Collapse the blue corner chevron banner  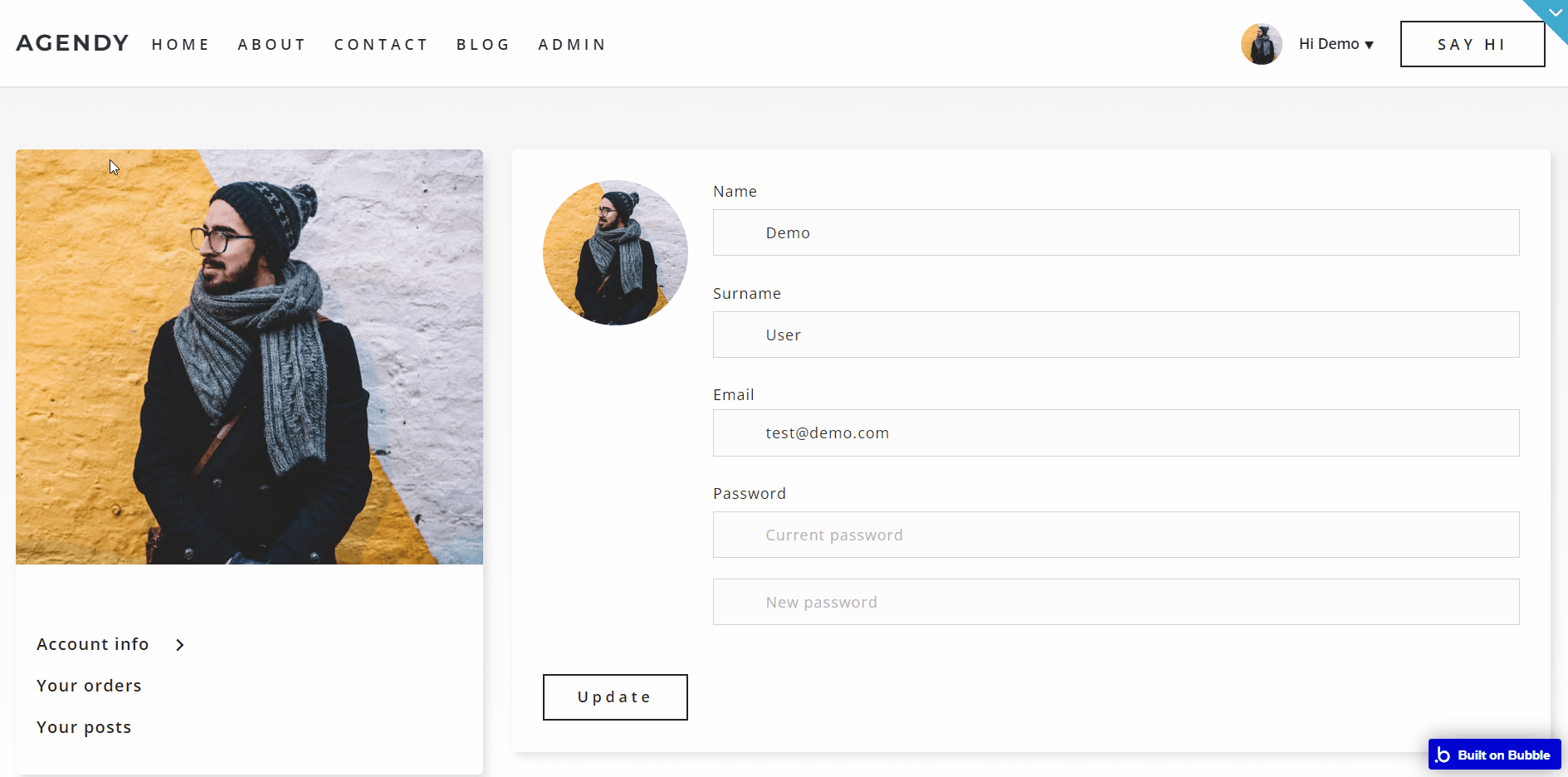point(1554,12)
